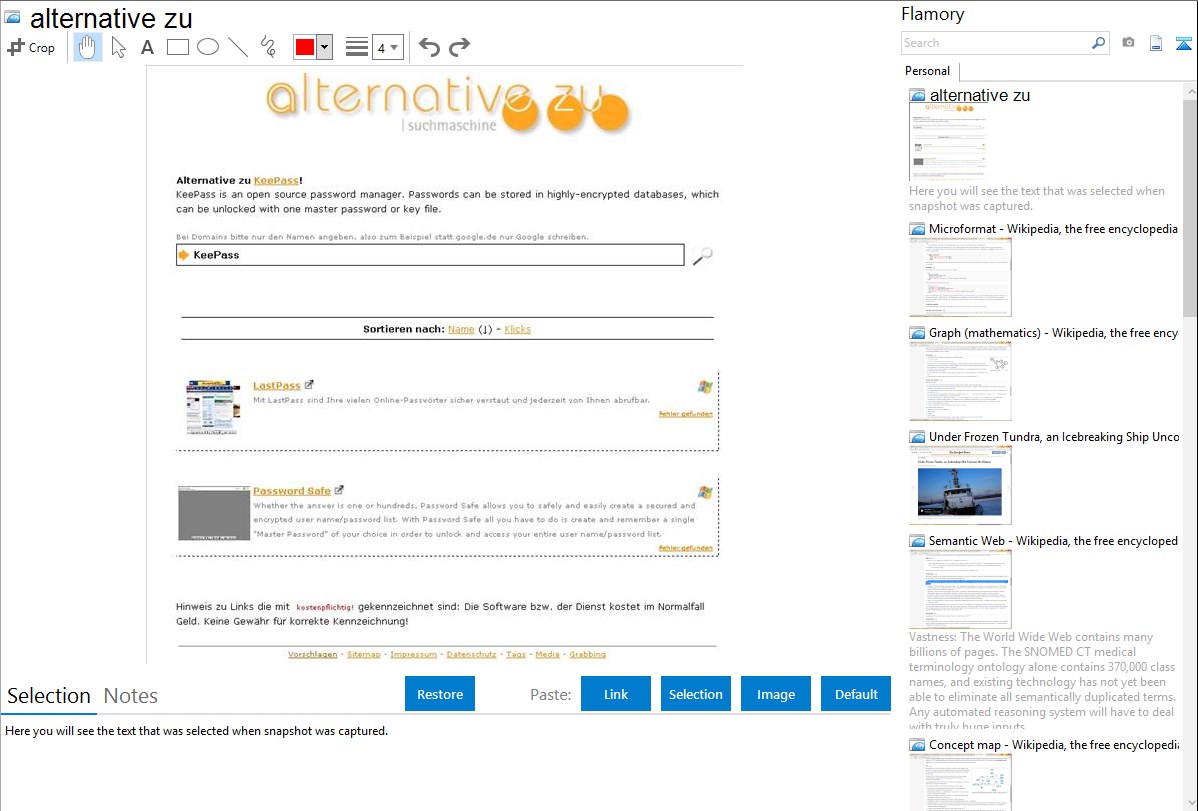Click the KeePass link in the snapshot
The image size is (1198, 811).
coord(276,180)
